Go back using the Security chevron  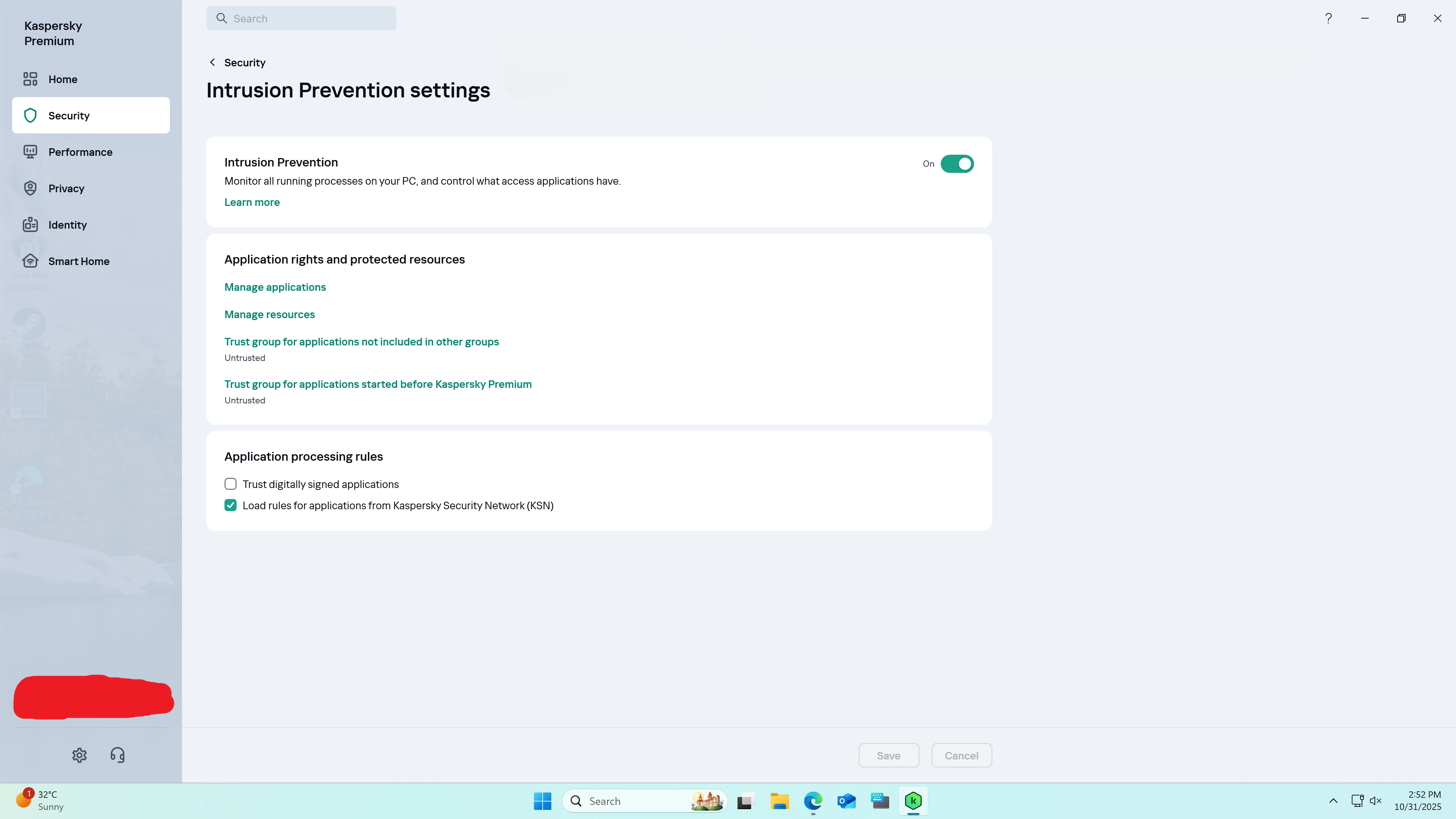pos(212,62)
